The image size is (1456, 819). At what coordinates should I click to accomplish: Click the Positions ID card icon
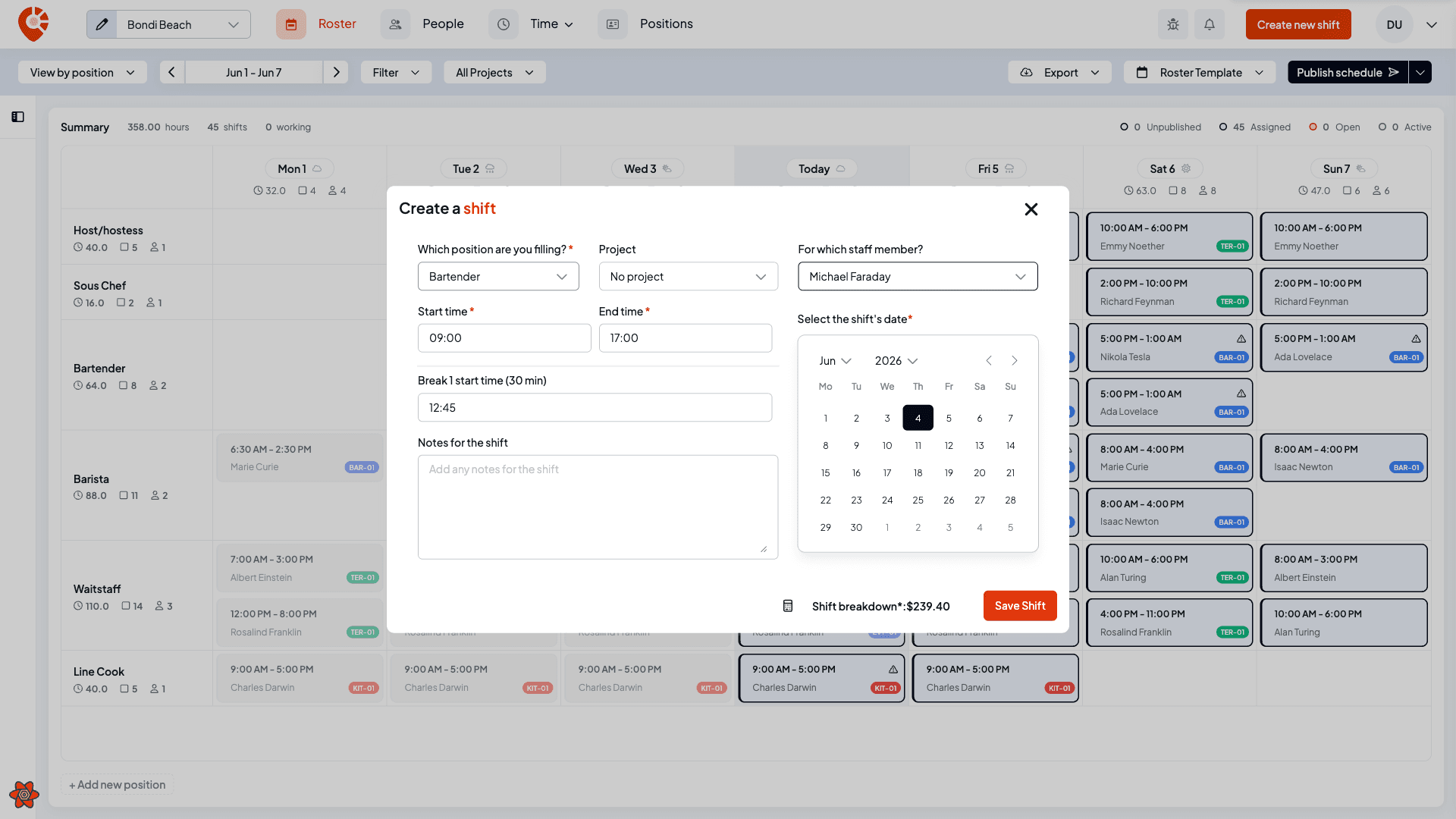pos(613,24)
